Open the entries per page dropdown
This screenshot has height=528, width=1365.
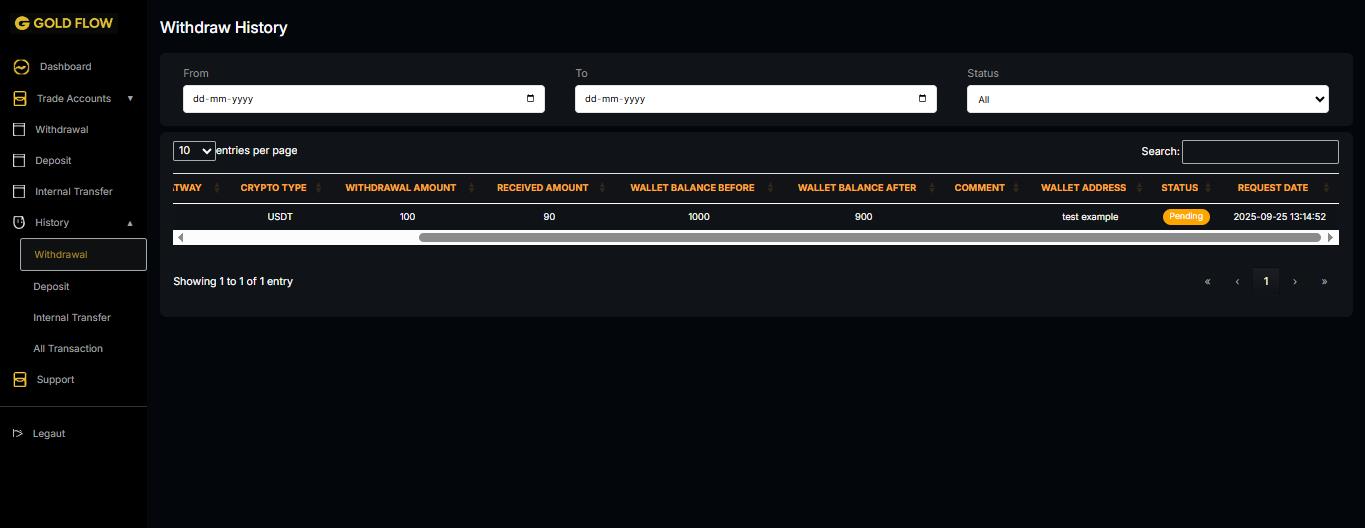click(194, 151)
